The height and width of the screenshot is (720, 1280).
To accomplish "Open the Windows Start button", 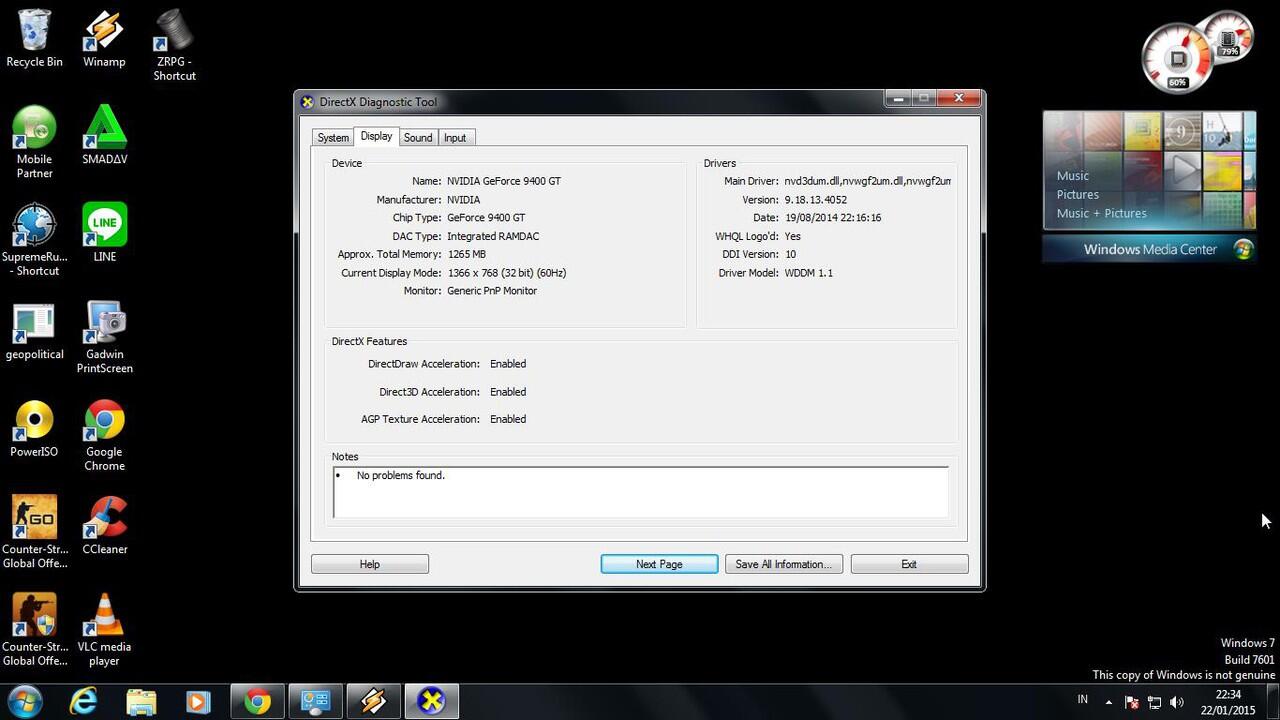I will click(25, 701).
